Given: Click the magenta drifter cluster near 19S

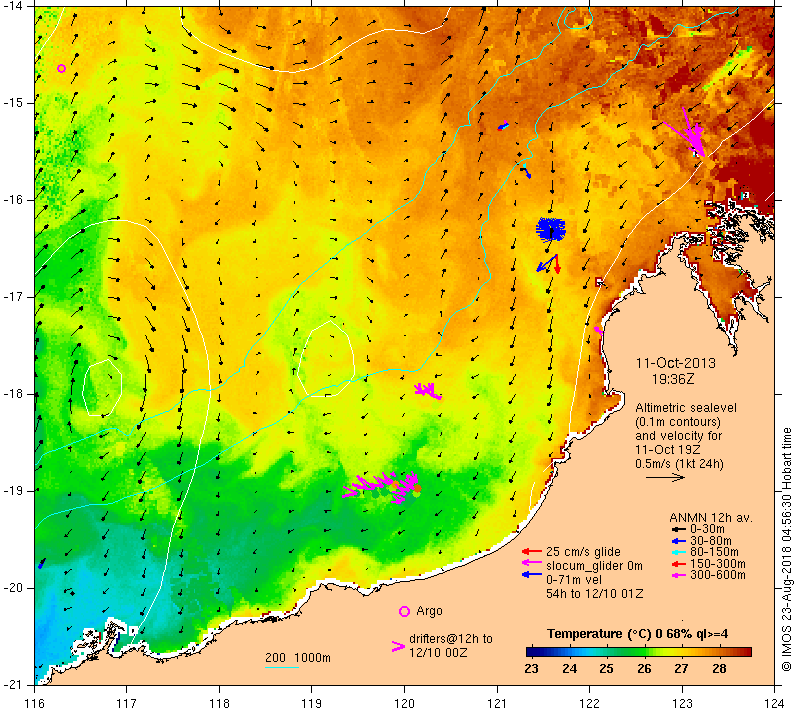Looking at the screenshot, I should [382, 487].
